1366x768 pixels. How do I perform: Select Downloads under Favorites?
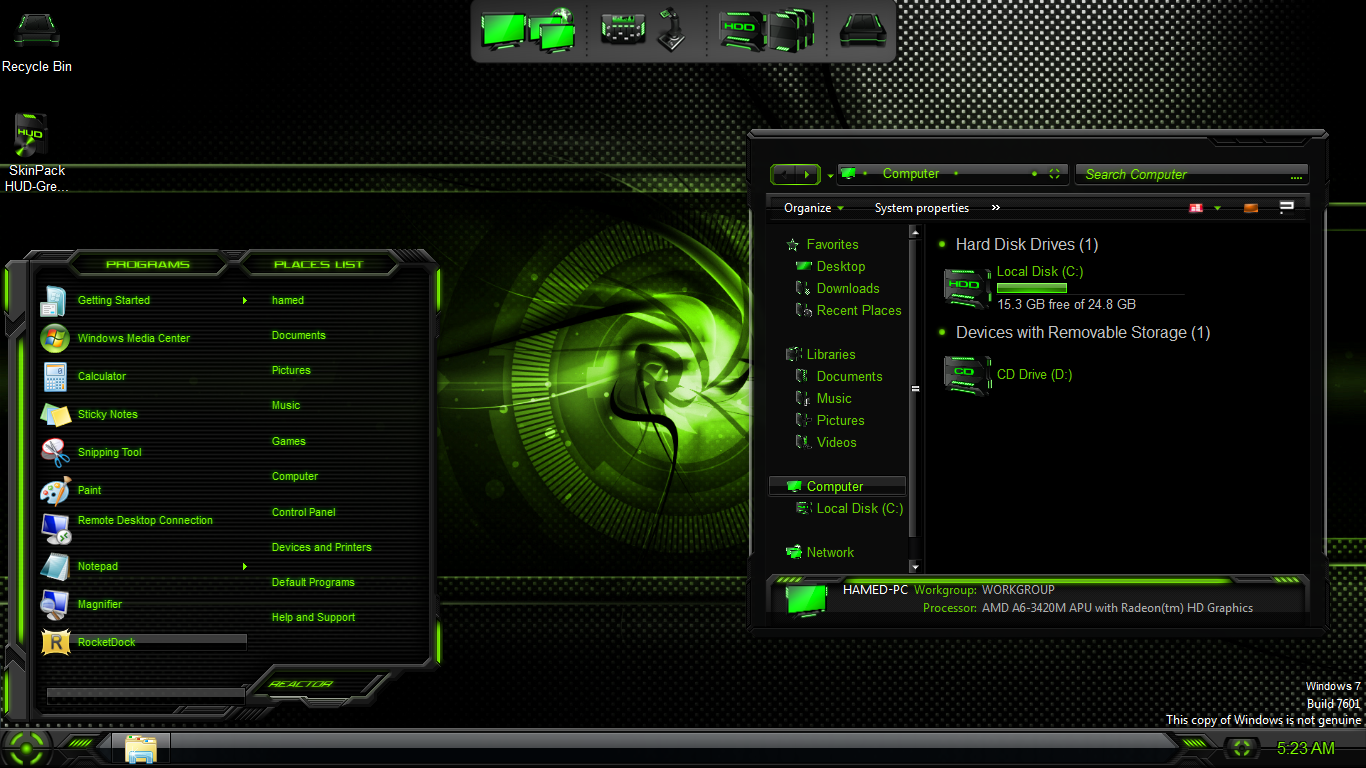[x=848, y=288]
